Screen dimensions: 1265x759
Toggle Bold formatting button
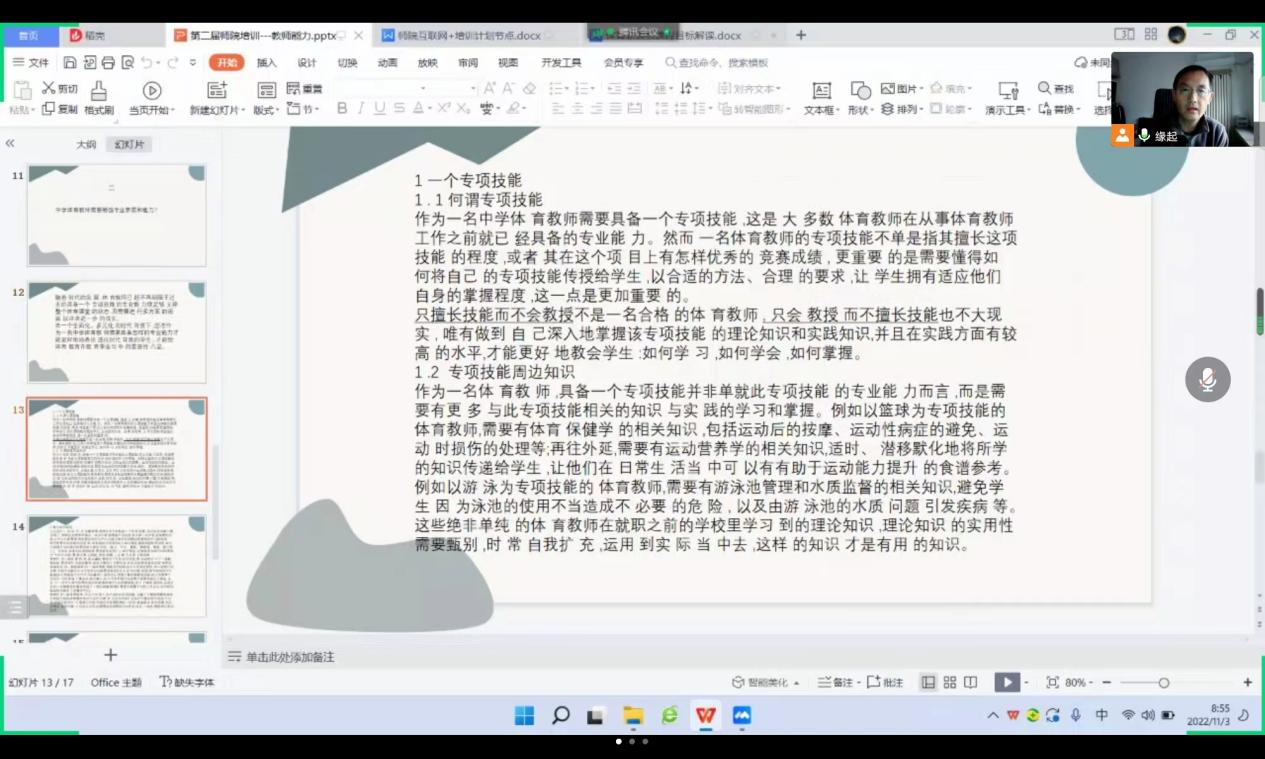342,109
